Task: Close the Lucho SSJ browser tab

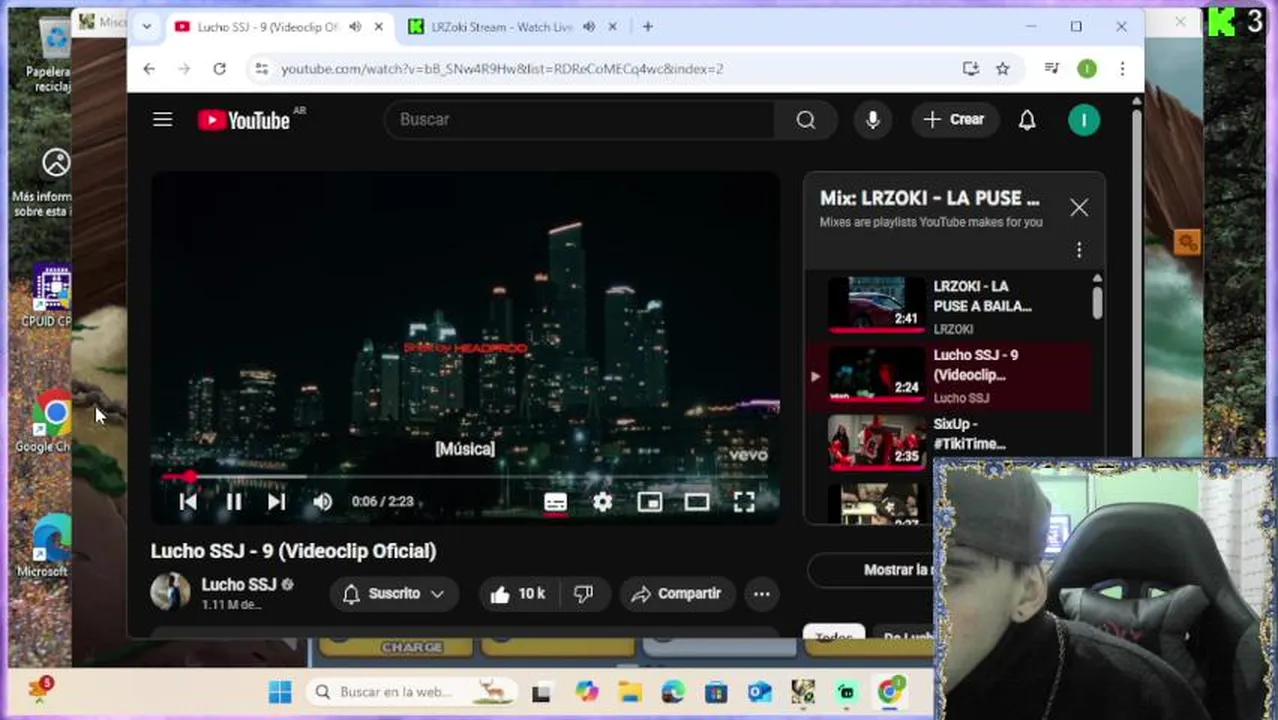Action: [378, 27]
